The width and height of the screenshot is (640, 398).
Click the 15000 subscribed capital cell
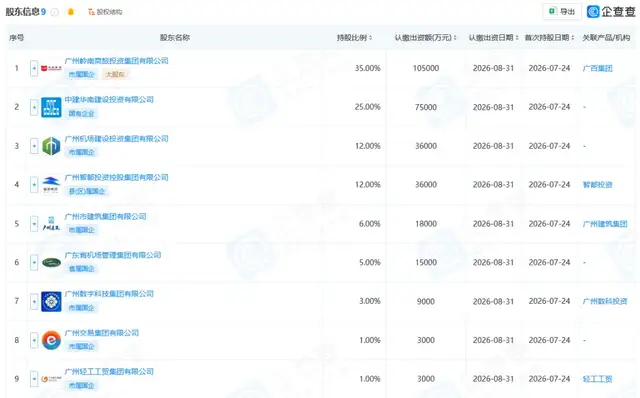pos(426,262)
